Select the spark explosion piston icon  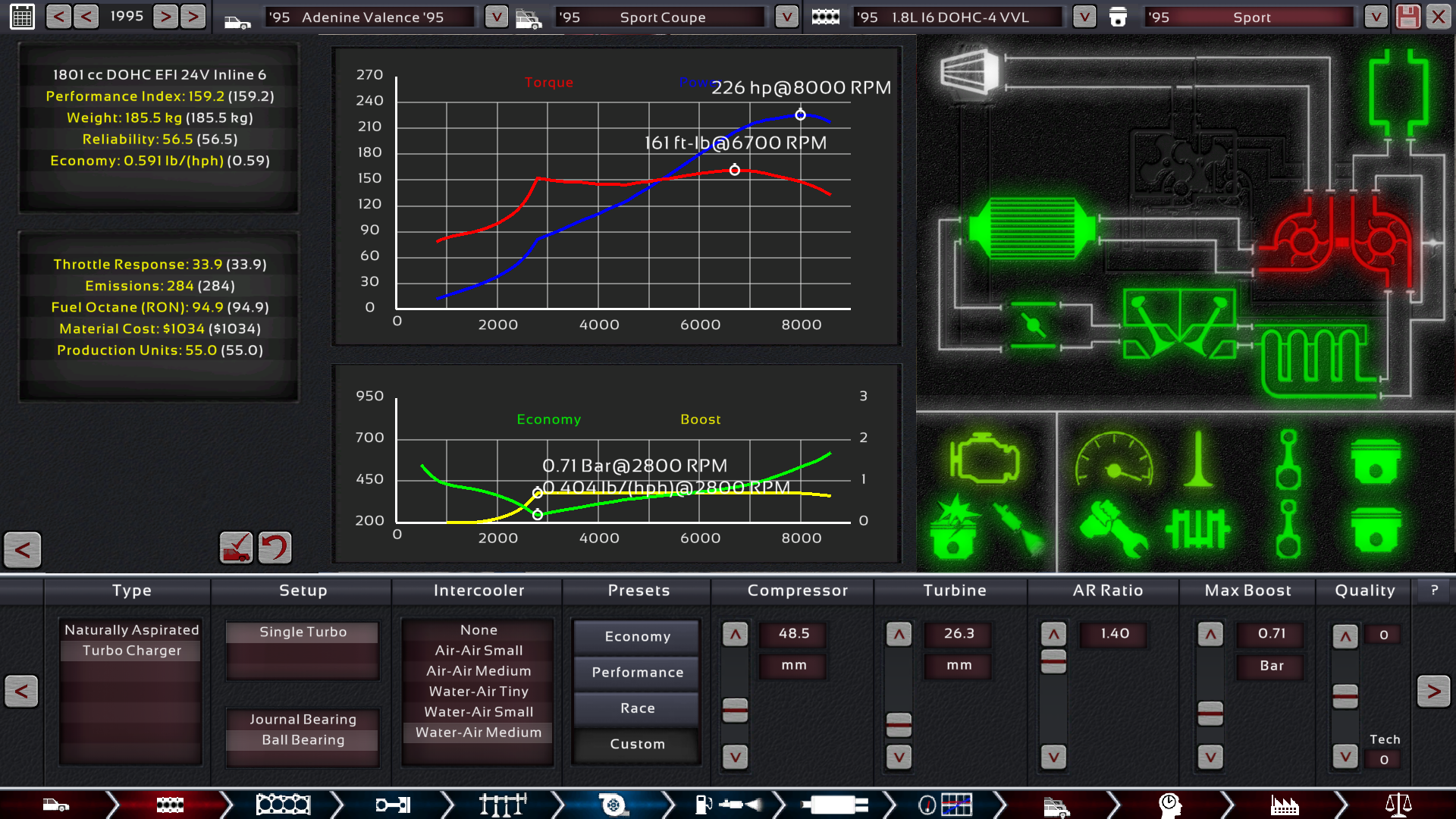pos(954,527)
